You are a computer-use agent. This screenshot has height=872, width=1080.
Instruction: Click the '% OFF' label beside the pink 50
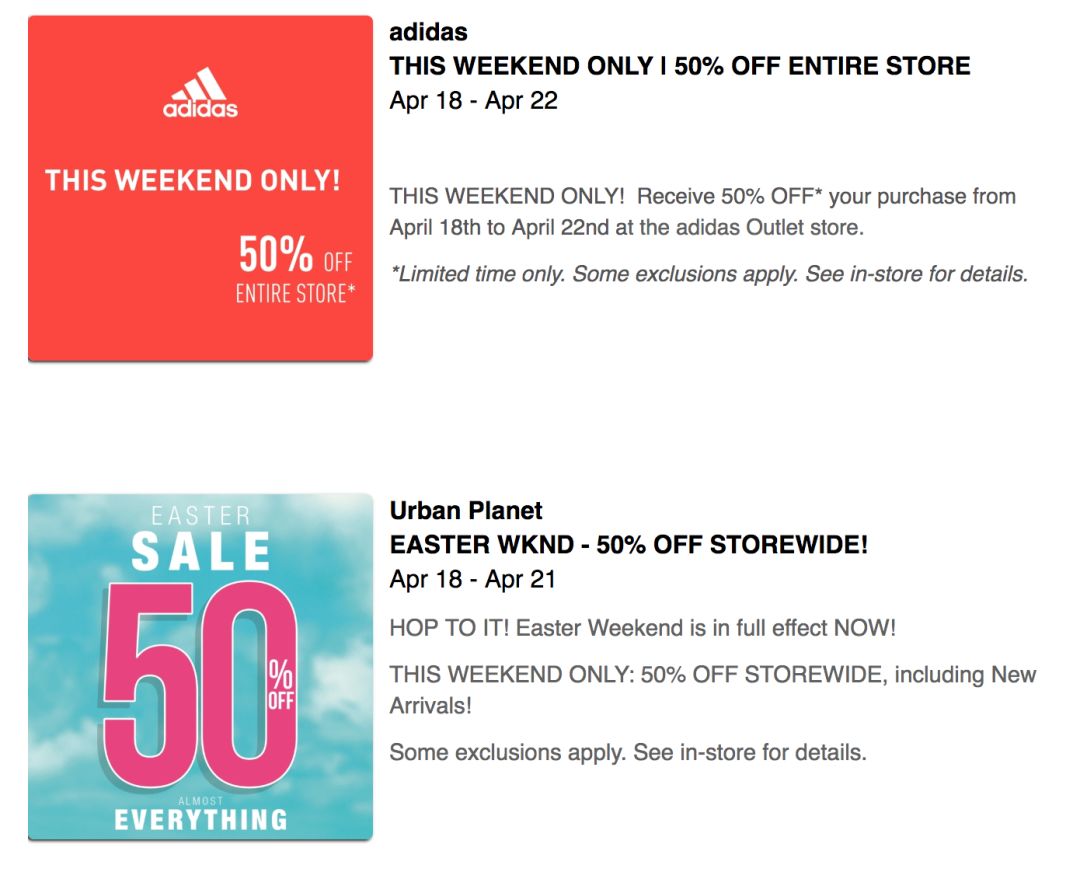(x=280, y=684)
